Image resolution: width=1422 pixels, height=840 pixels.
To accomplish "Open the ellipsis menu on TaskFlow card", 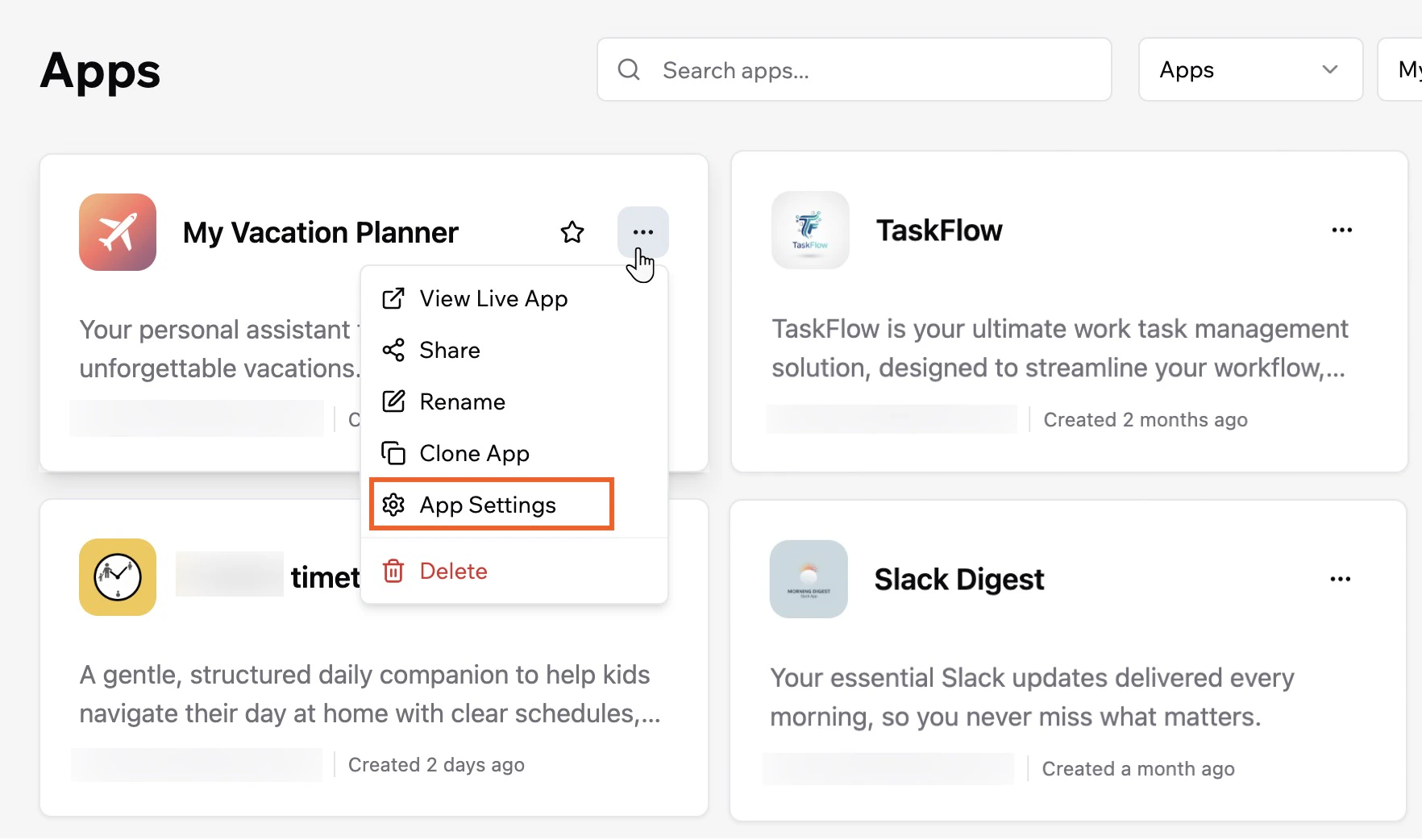I will (x=1341, y=230).
